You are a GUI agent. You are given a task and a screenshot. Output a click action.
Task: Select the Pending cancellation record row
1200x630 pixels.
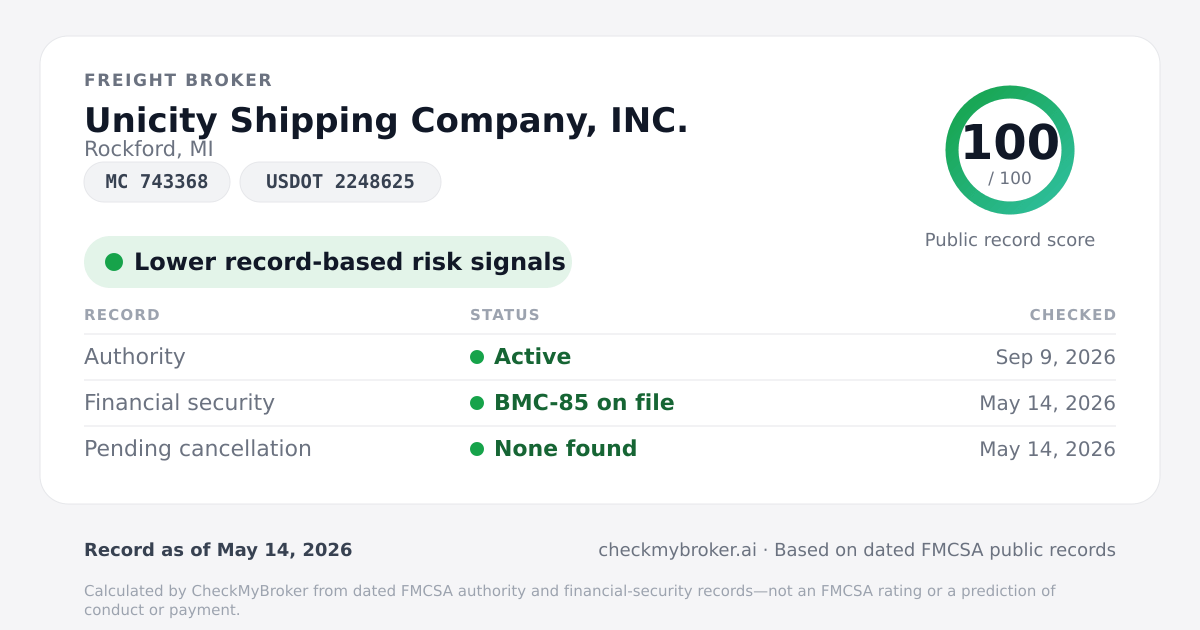pos(600,449)
